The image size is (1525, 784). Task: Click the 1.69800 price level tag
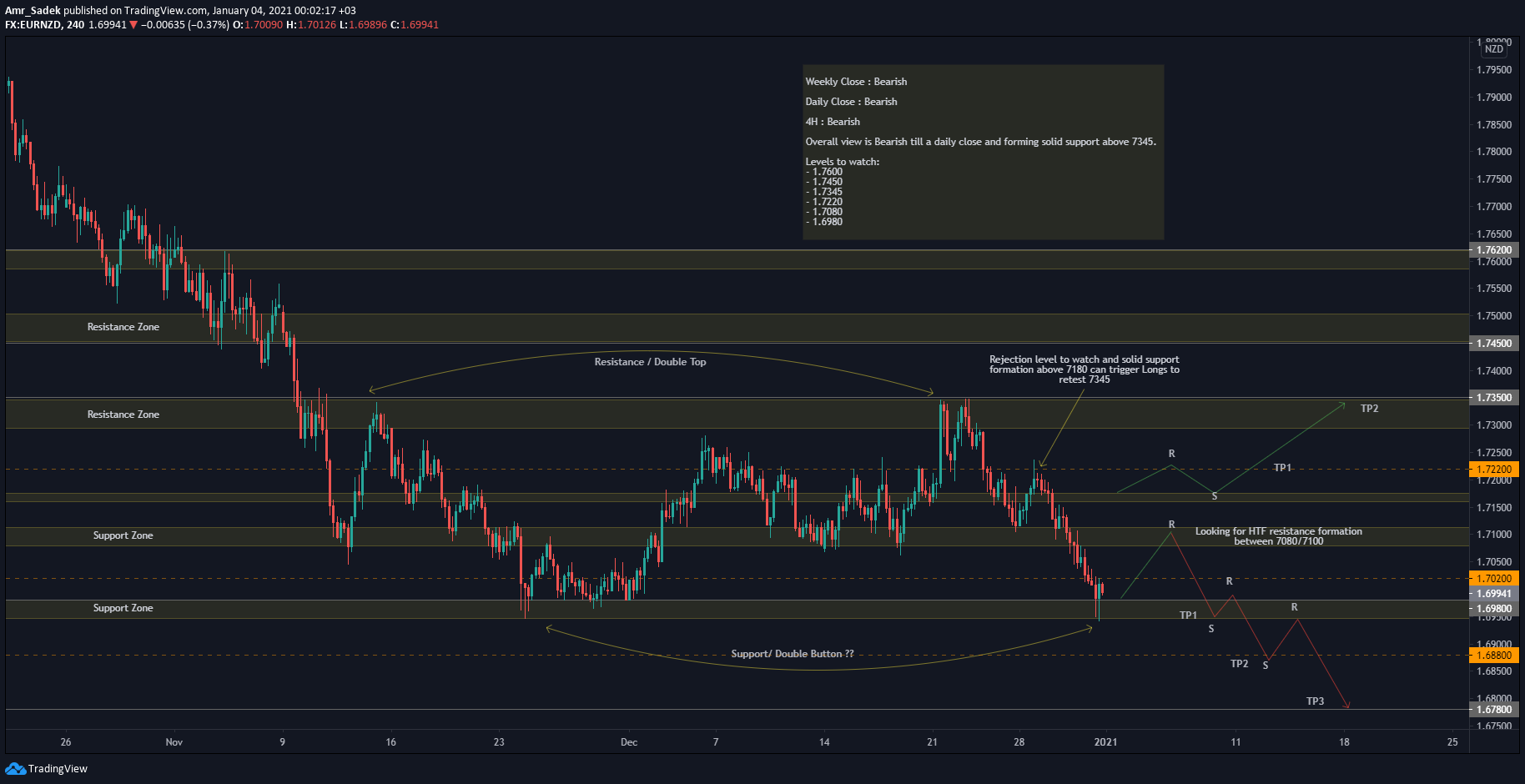point(1494,609)
